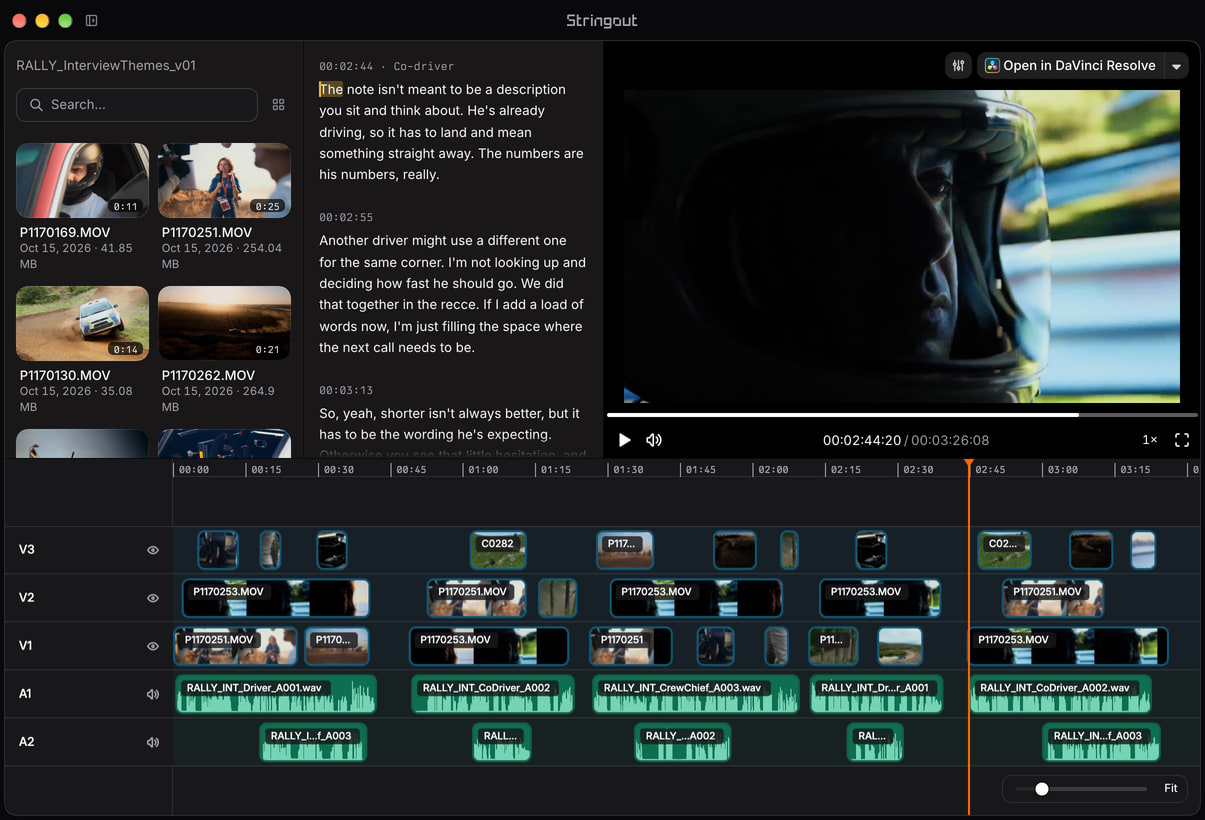Hide the V2 track
Viewport: 1205px width, 820px height.
click(x=153, y=598)
